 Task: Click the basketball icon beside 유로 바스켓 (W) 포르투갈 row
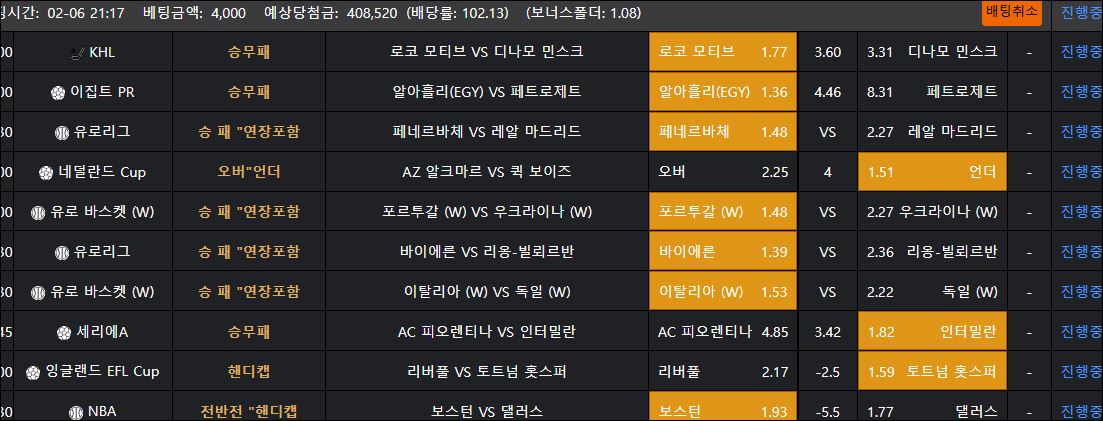pos(39,212)
